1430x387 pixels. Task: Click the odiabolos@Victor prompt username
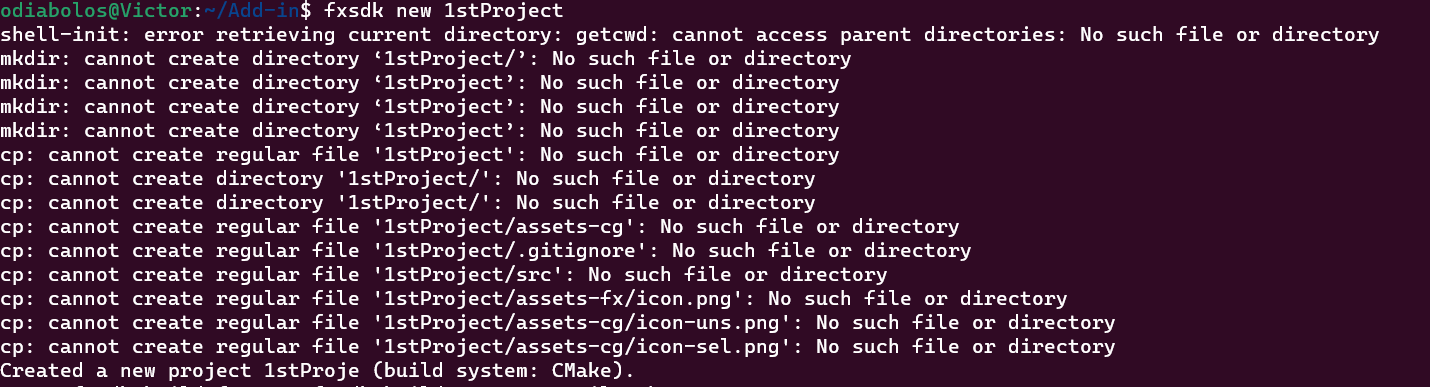point(98,11)
